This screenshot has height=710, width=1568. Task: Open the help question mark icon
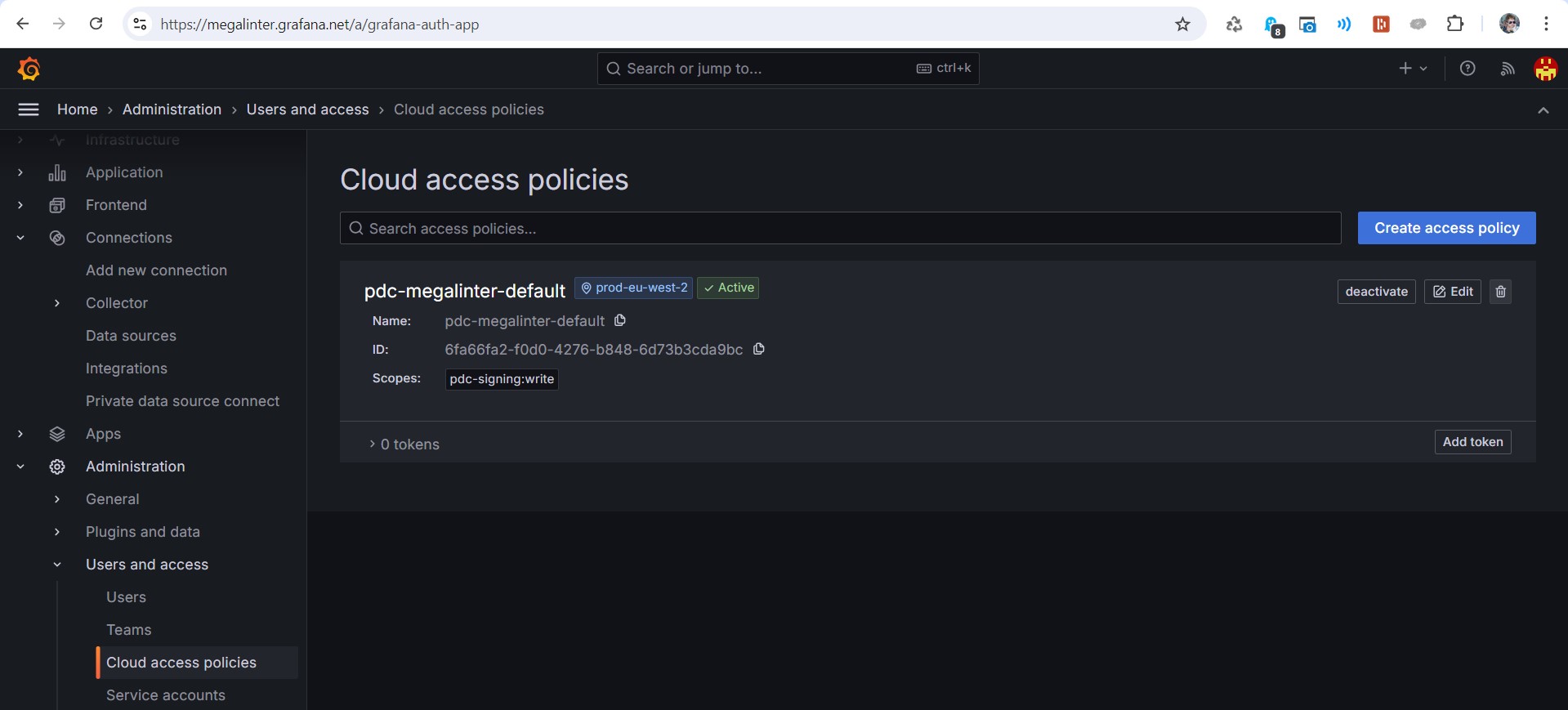point(1467,69)
